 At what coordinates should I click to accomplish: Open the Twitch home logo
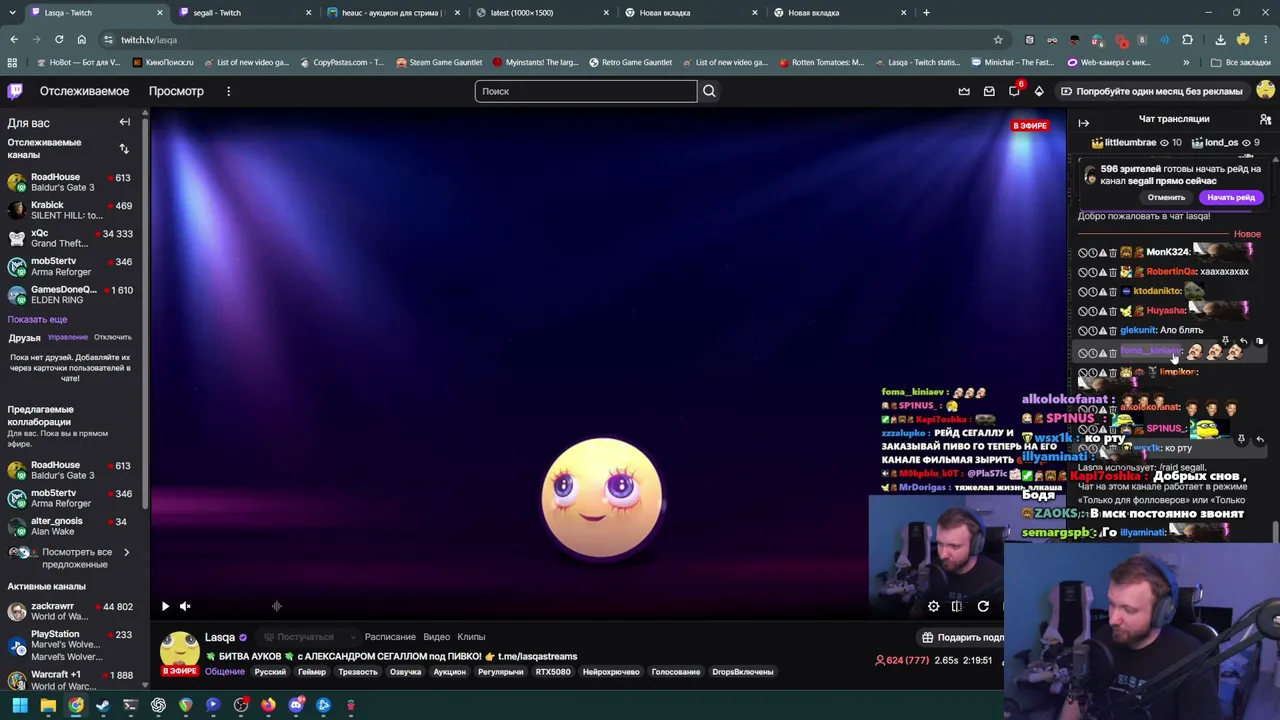[15, 91]
